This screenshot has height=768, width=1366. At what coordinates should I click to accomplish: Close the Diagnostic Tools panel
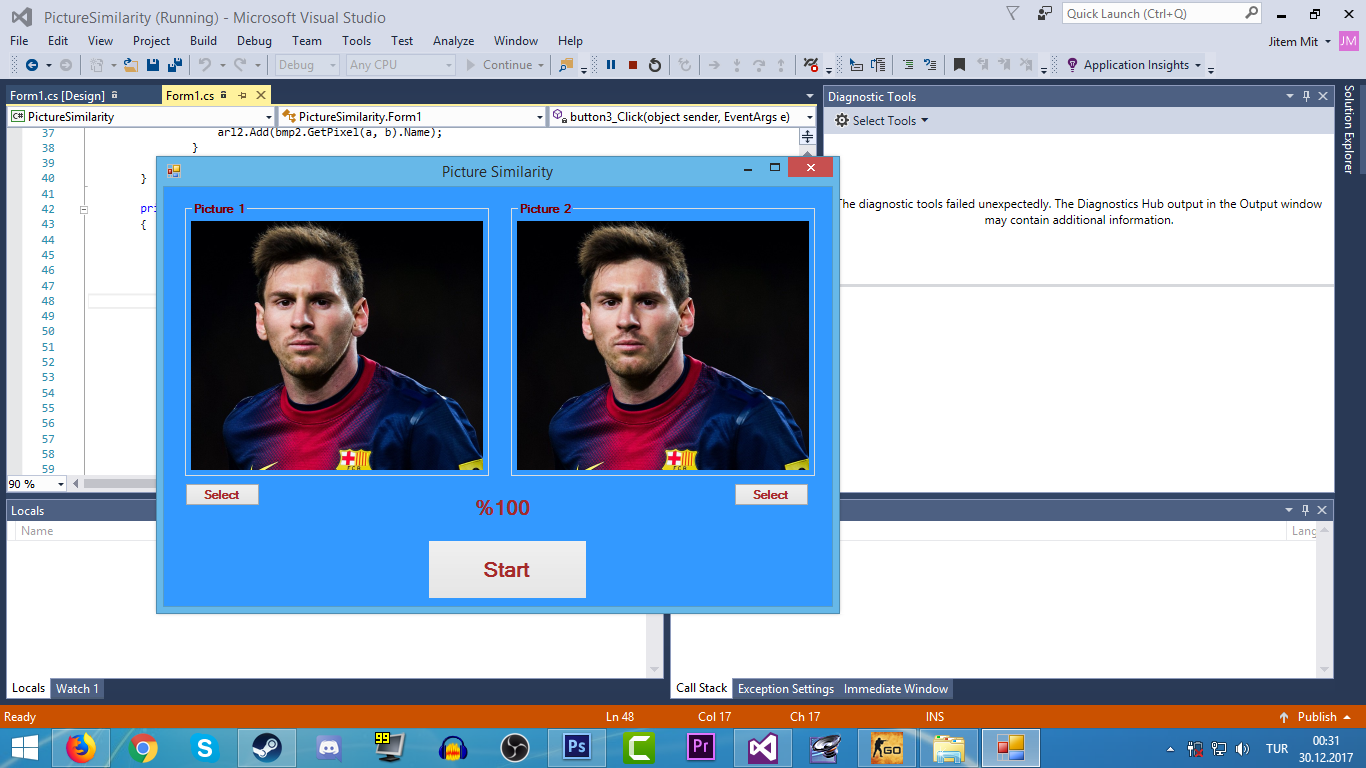point(1323,97)
